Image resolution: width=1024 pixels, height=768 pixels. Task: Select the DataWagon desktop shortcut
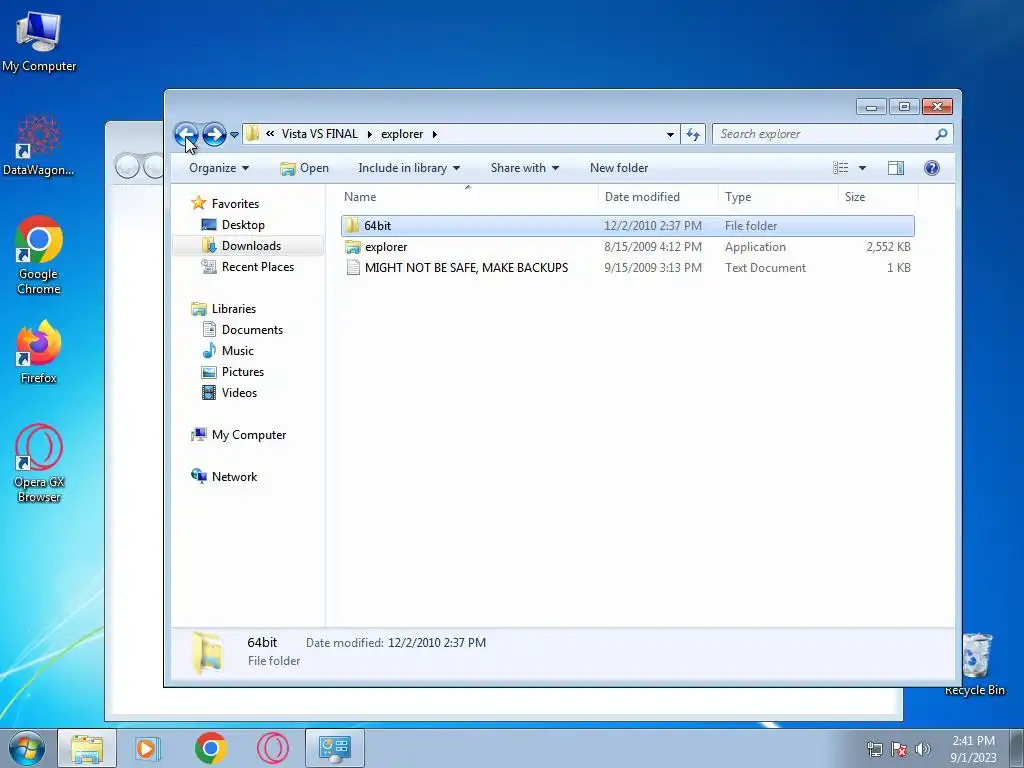(x=39, y=146)
